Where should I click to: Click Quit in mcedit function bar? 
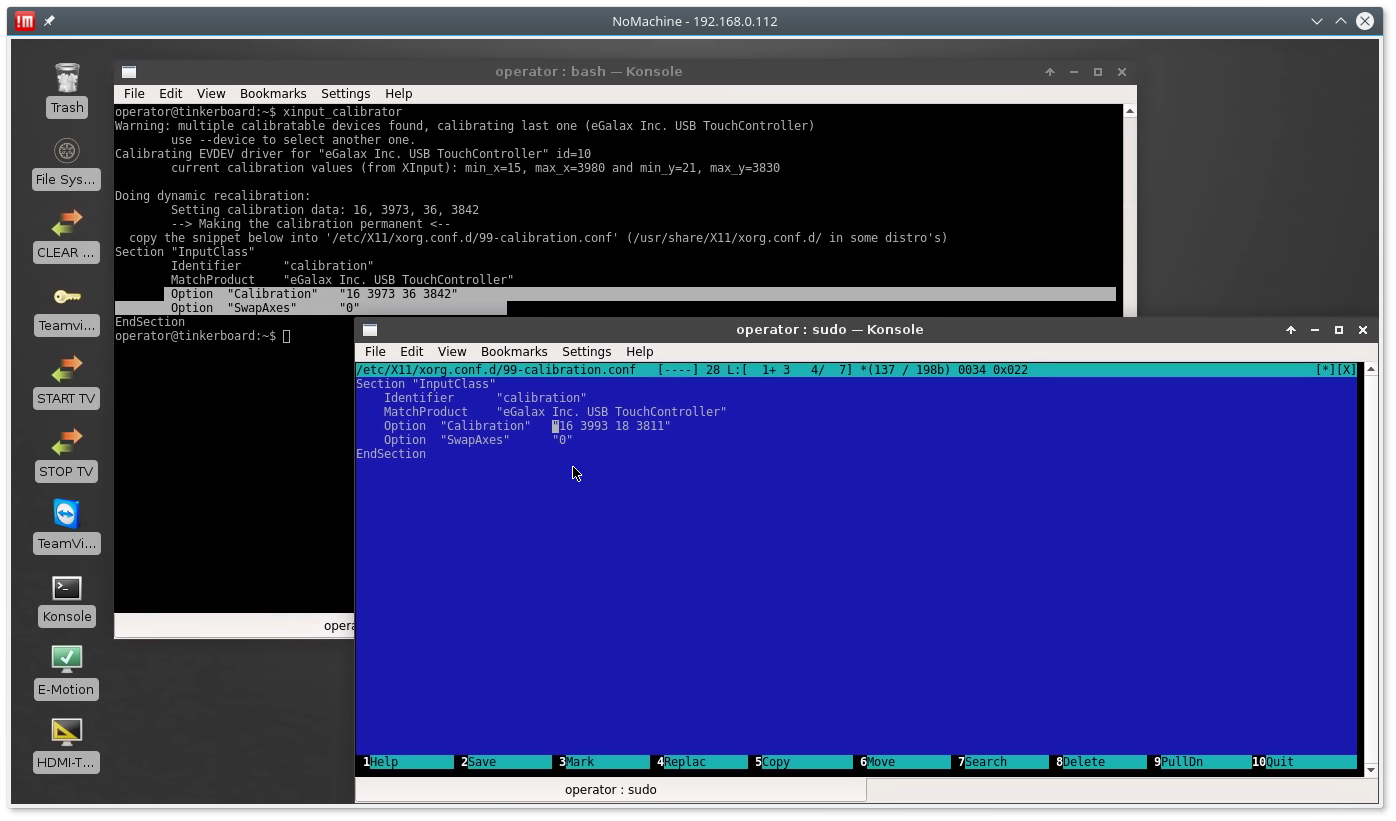1280,762
